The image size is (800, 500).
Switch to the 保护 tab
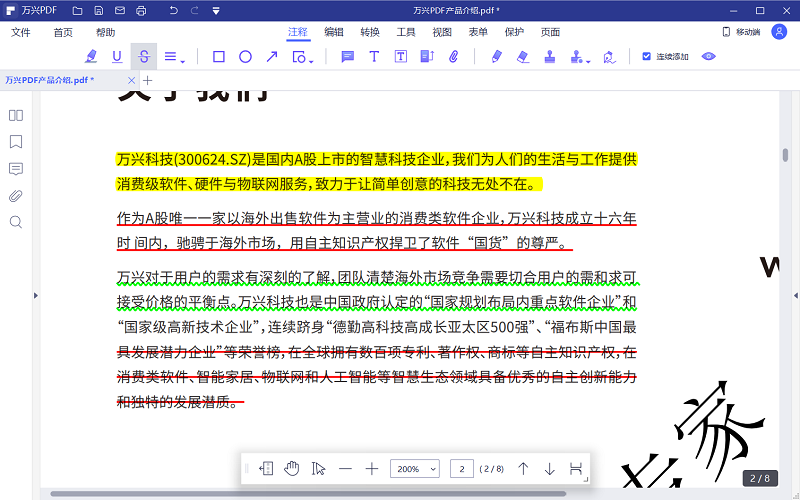tap(514, 32)
